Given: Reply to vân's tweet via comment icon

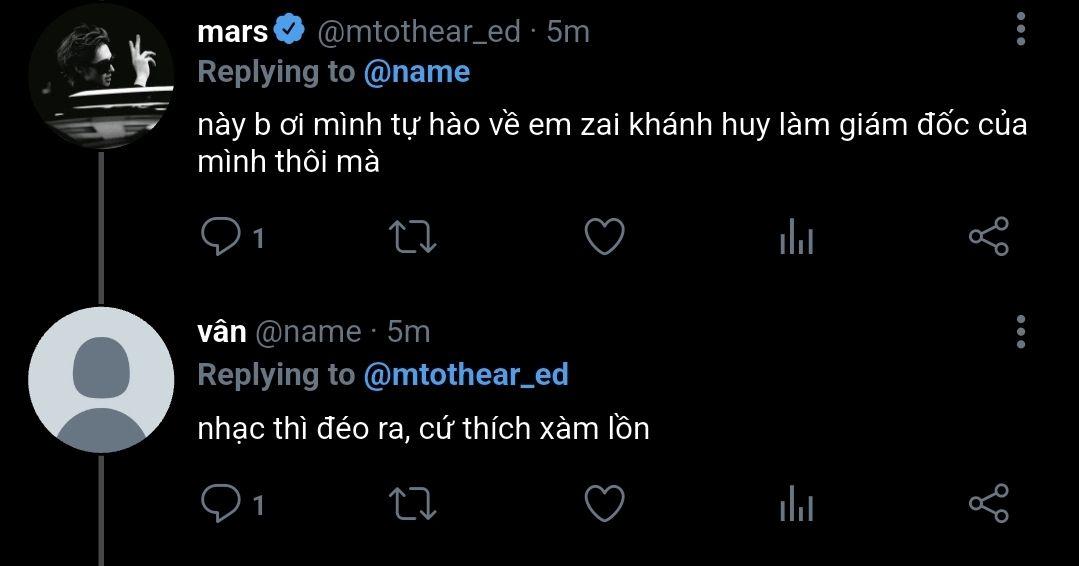Looking at the screenshot, I should [220, 503].
